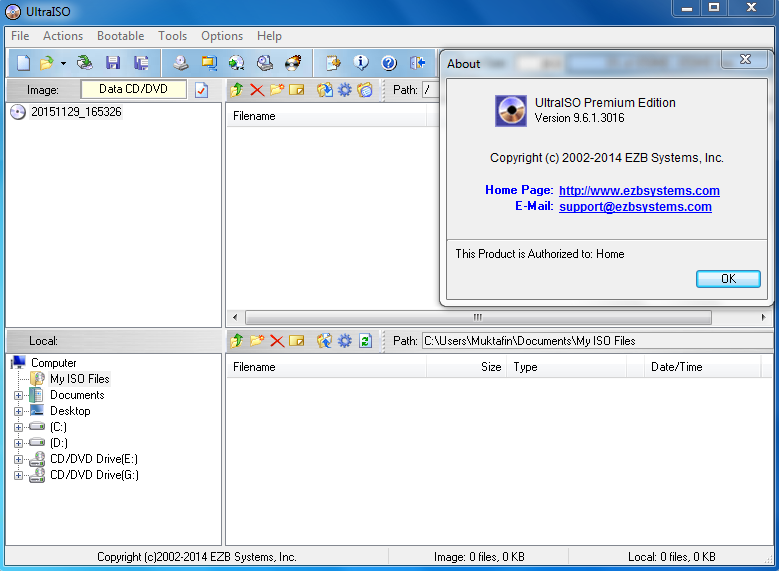Sort local list by the Type column
Screen dimensions: 779x571
[566, 367]
